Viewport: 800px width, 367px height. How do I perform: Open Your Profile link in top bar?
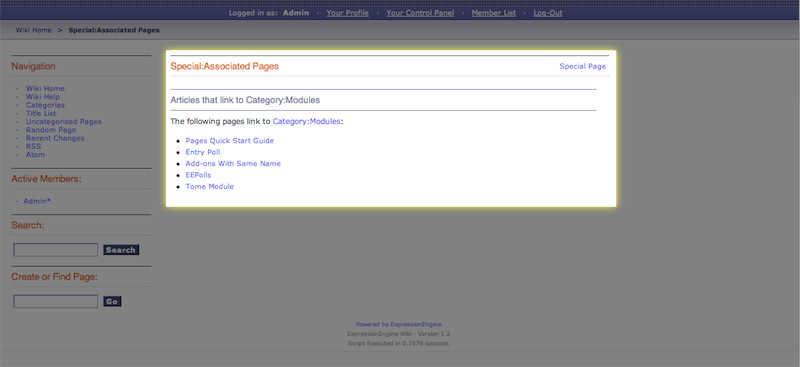coord(347,13)
